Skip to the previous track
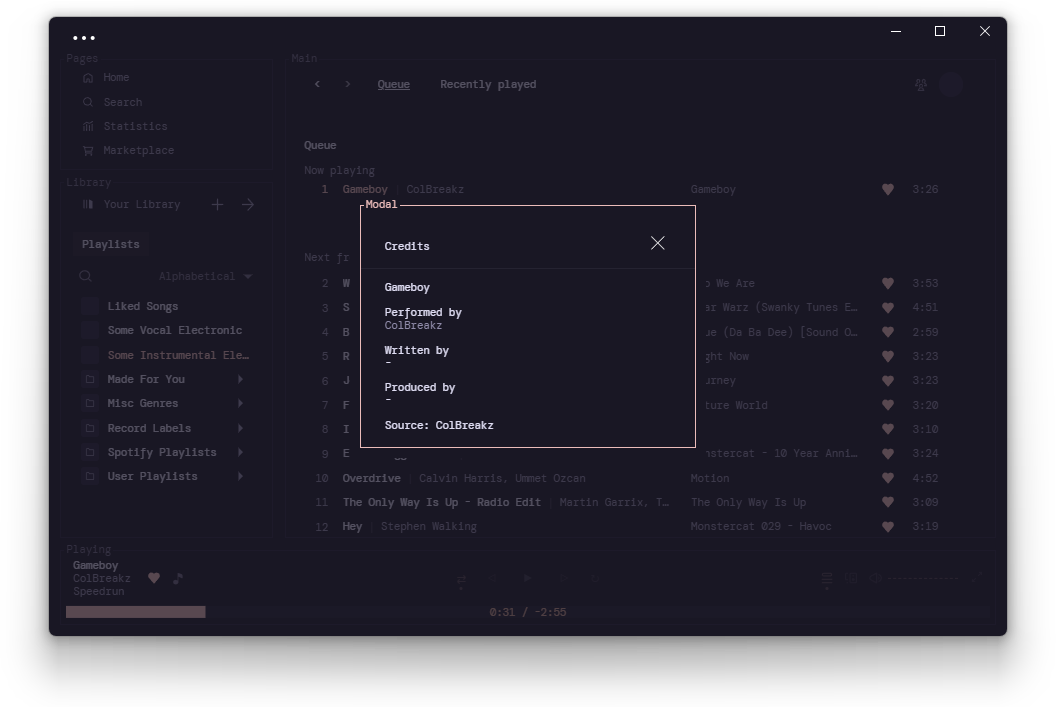 coord(492,578)
